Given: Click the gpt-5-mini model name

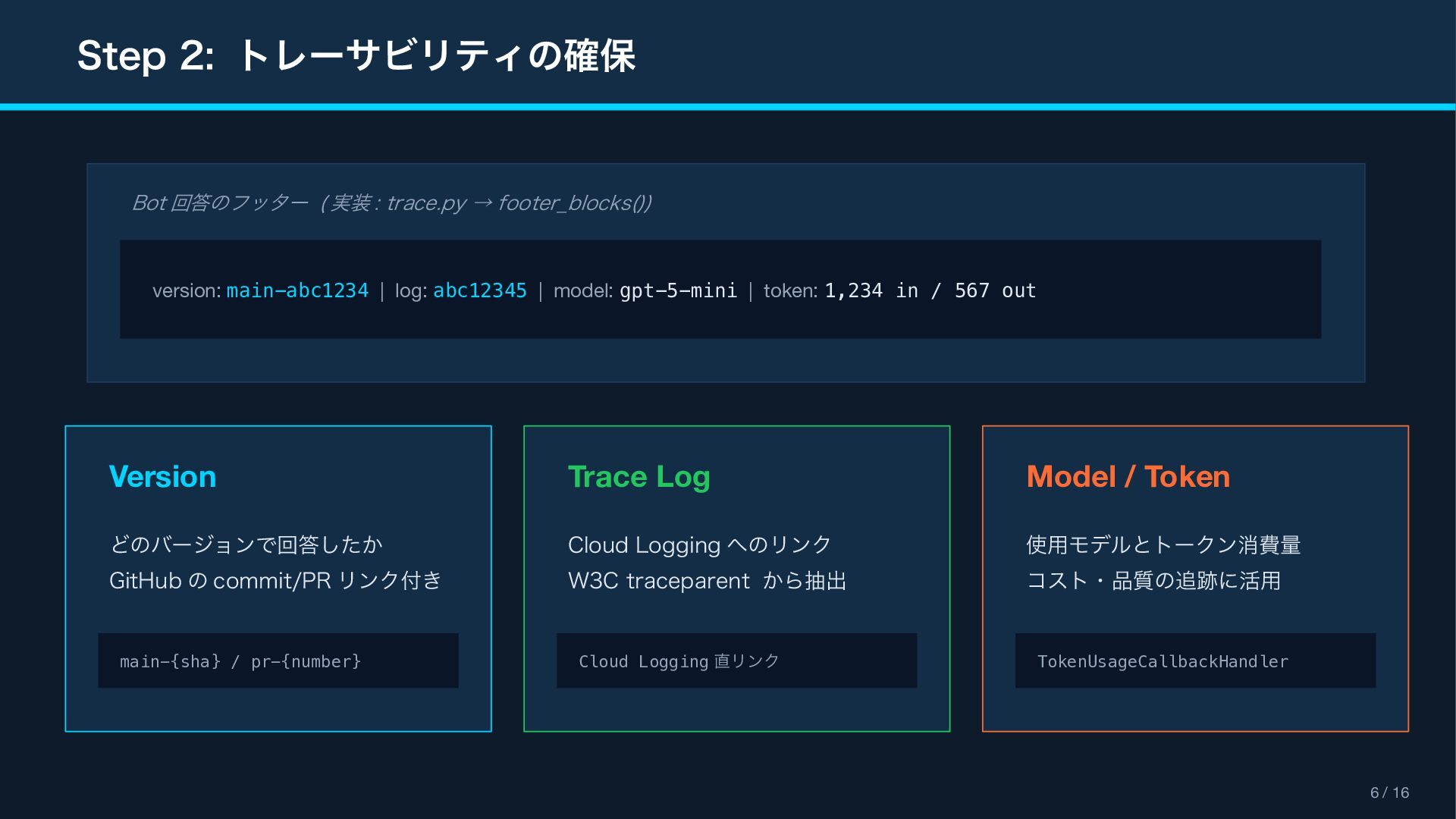Looking at the screenshot, I should pyautogui.click(x=678, y=290).
